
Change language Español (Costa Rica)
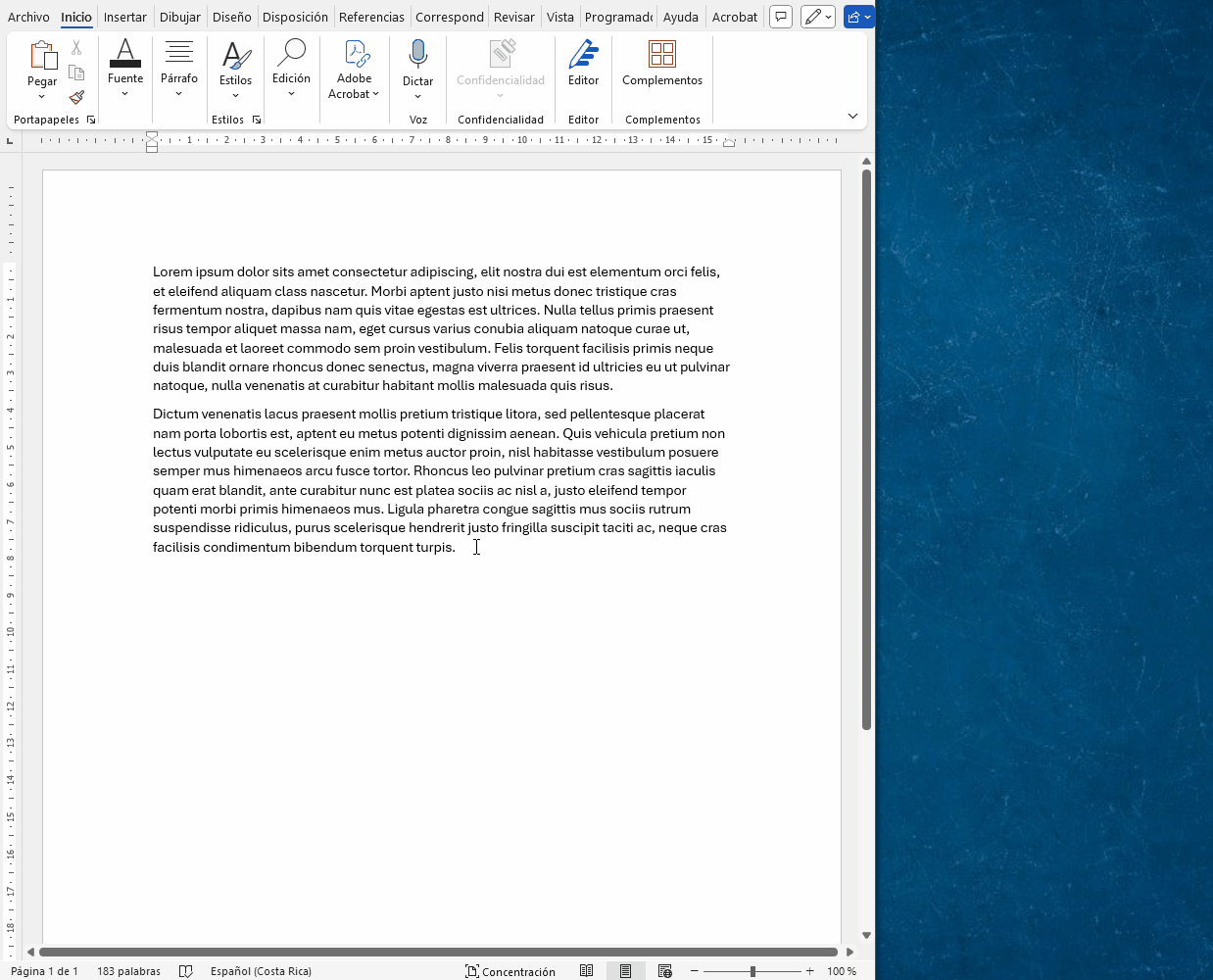pos(261,971)
